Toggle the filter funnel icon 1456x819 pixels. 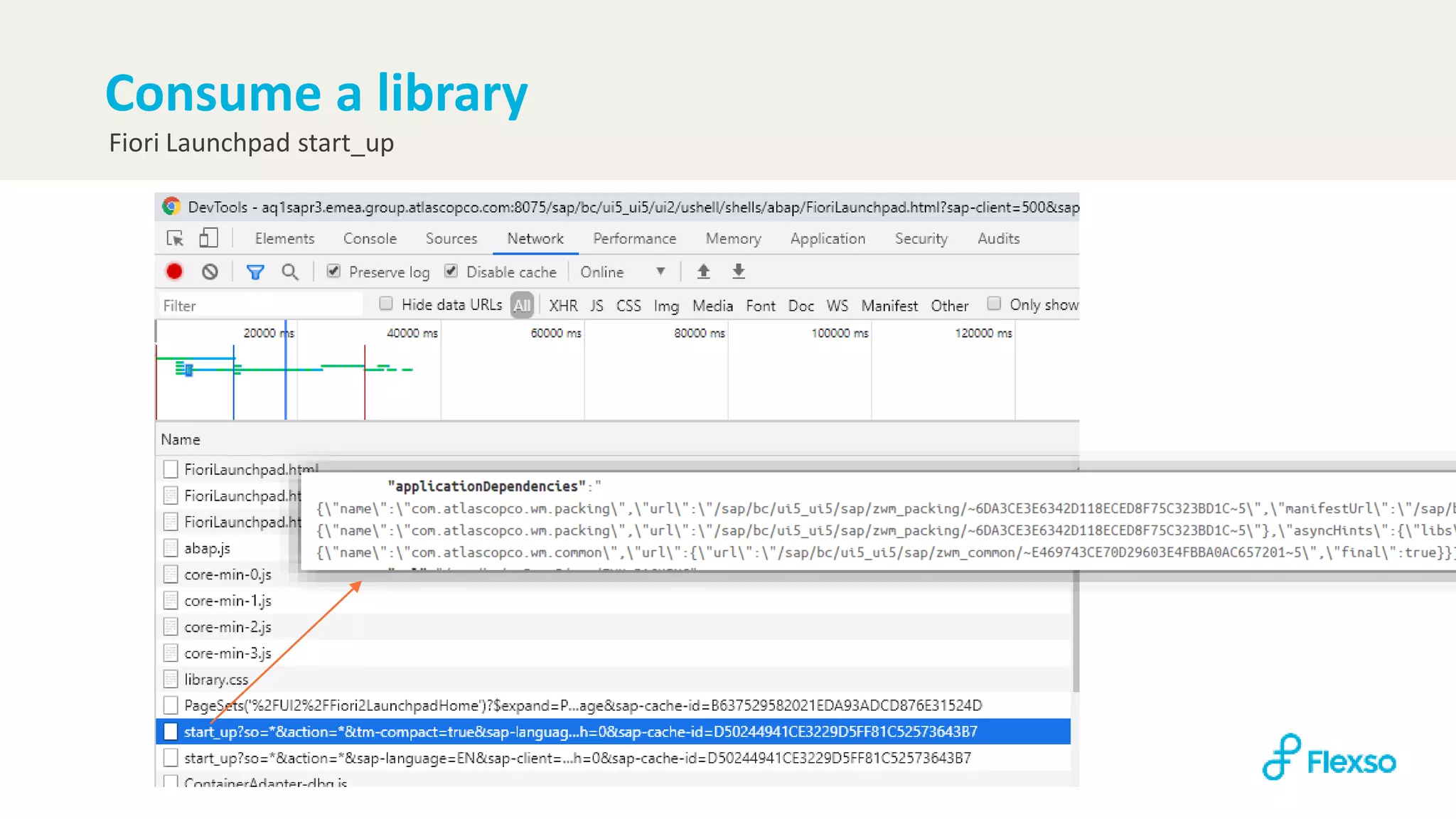[255, 272]
